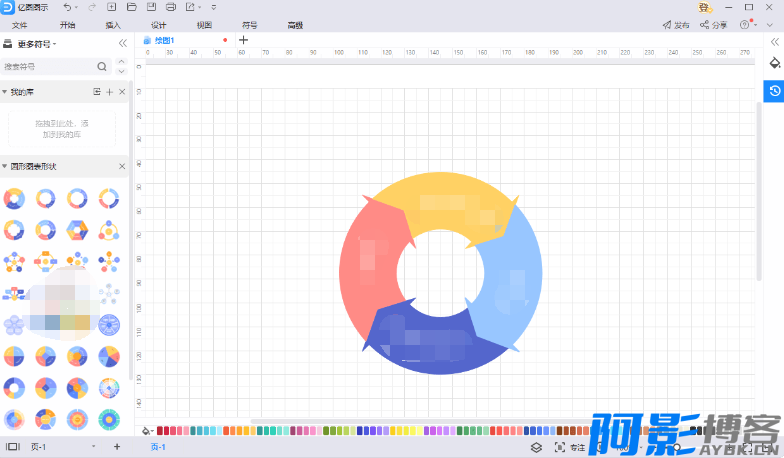The image size is (784, 458).
Task: Click the import icon in 我的库 header
Action: (97, 92)
